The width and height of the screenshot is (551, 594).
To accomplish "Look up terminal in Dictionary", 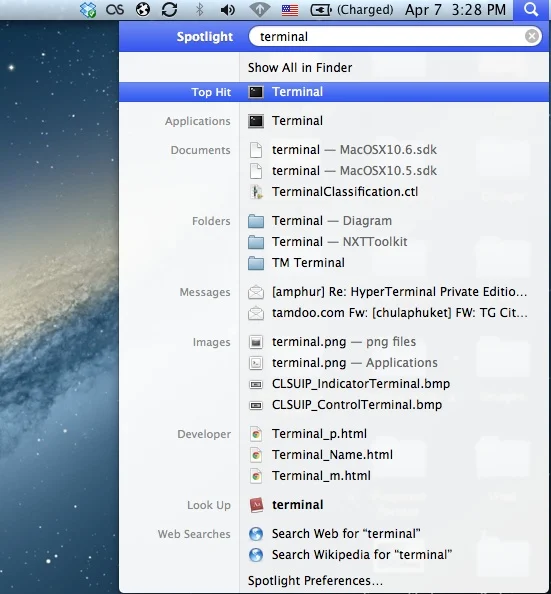I will click(x=297, y=505).
